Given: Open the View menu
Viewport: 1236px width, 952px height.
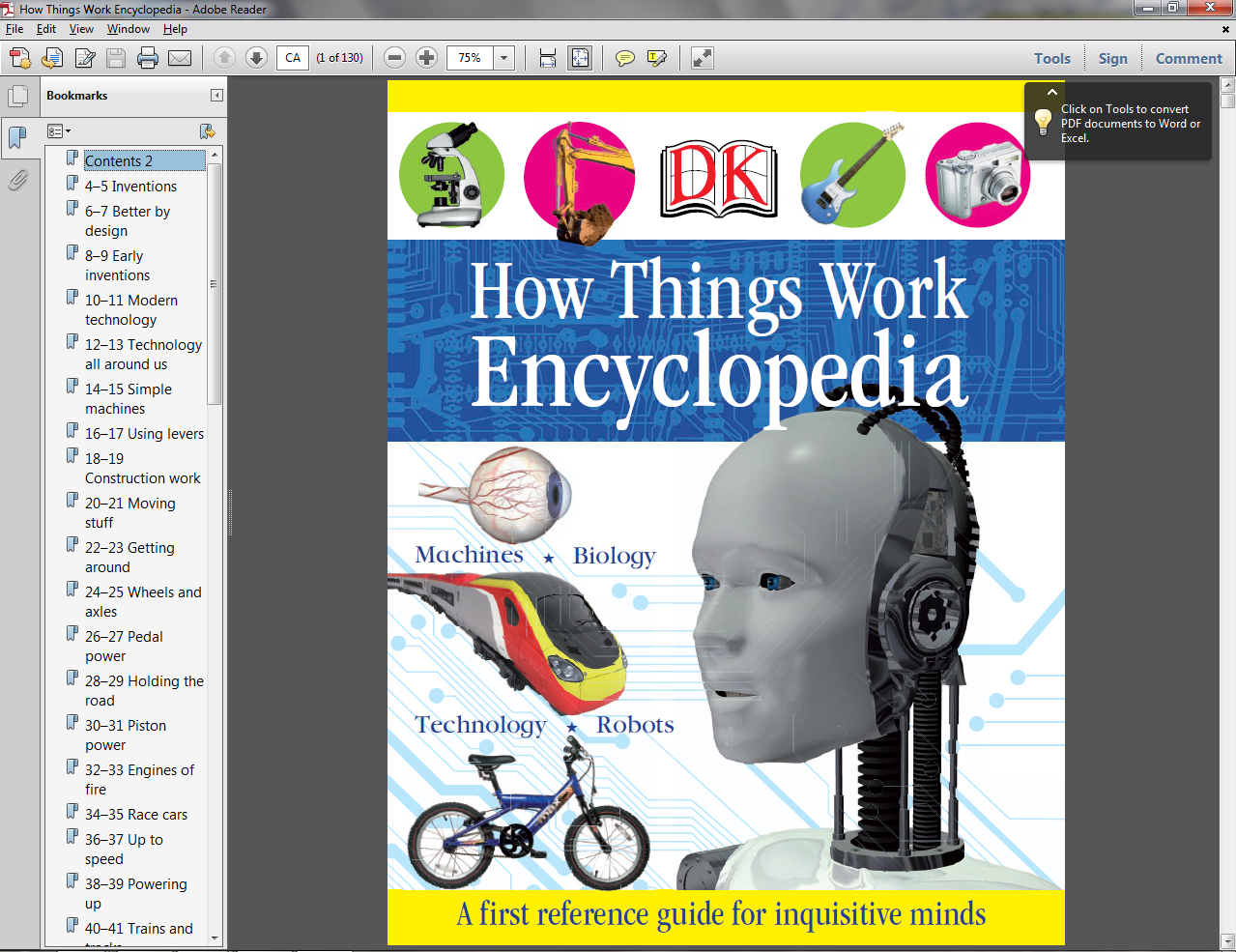Looking at the screenshot, I should pos(81,29).
